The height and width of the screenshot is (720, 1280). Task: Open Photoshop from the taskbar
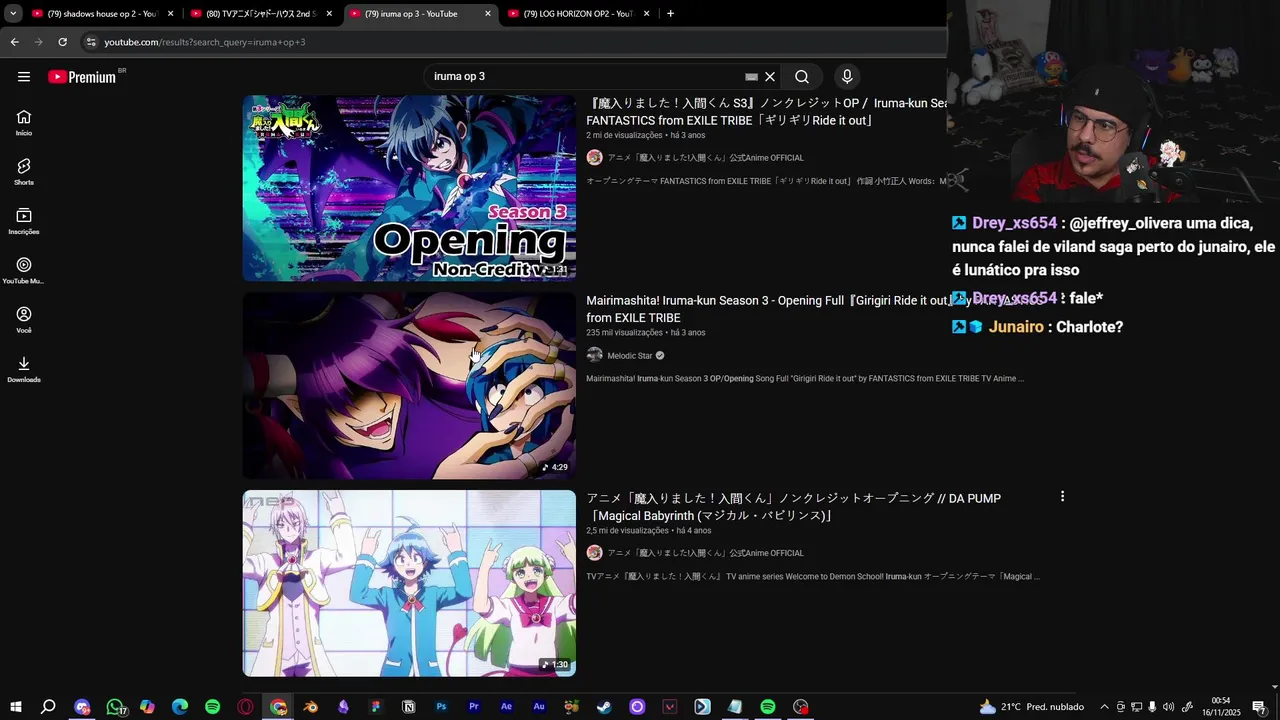(x=441, y=707)
